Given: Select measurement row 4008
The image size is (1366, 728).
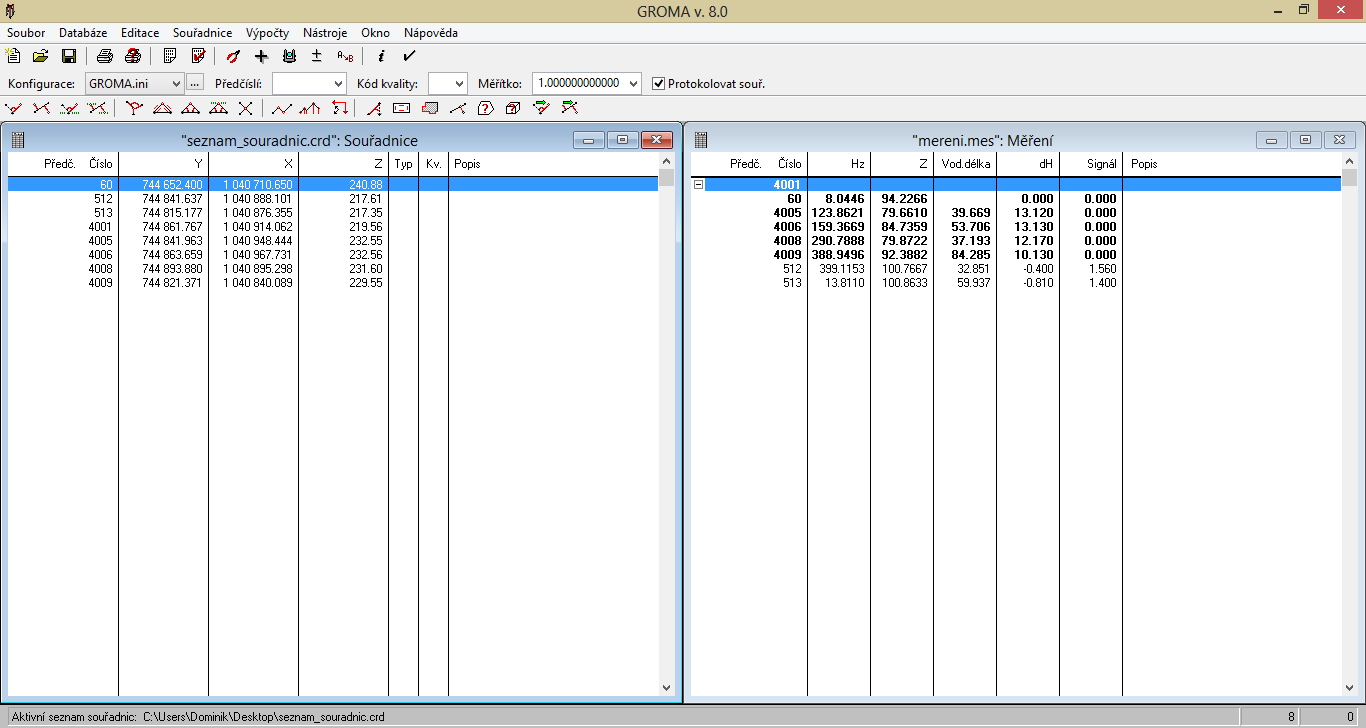Looking at the screenshot, I should (x=1016, y=241).
